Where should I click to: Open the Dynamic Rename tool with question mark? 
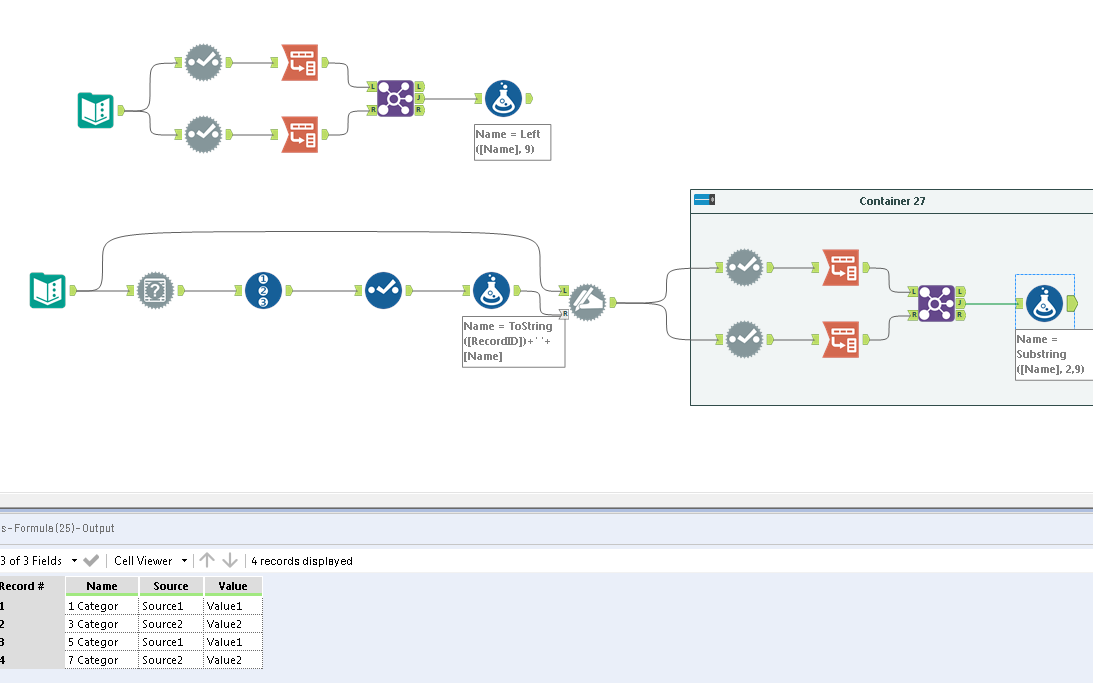156,291
